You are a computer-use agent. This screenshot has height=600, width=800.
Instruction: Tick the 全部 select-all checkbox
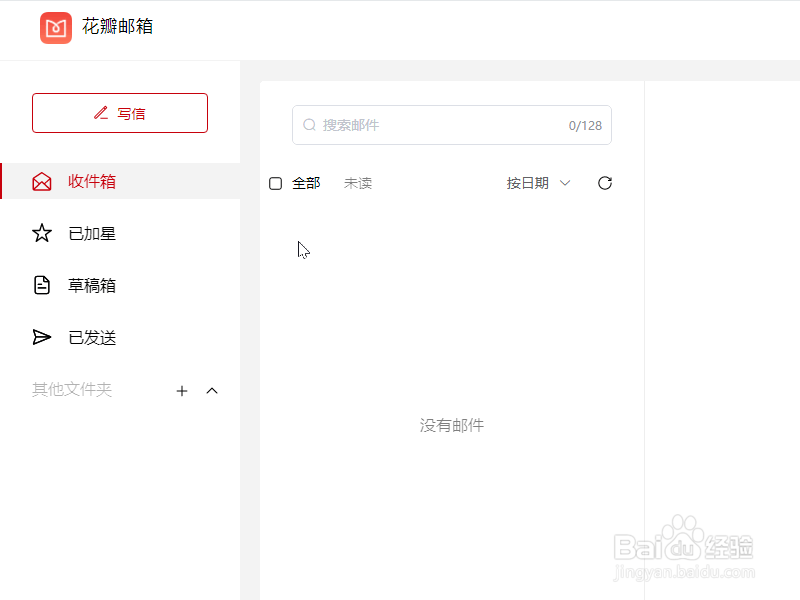(276, 183)
